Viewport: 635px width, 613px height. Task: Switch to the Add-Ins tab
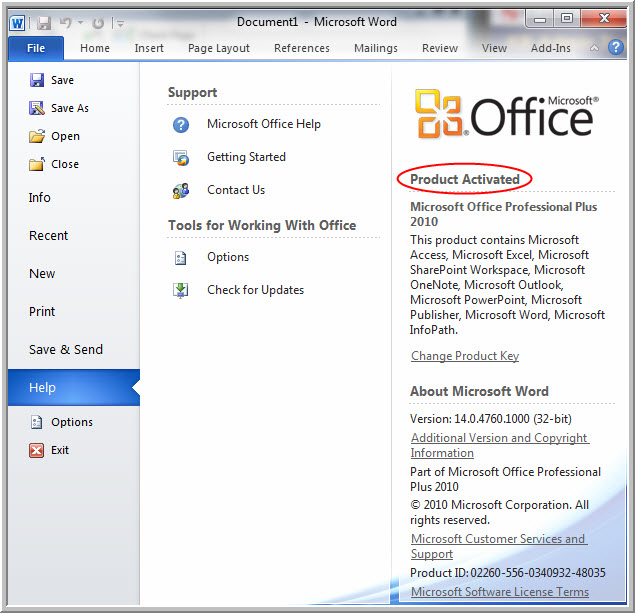click(x=551, y=48)
